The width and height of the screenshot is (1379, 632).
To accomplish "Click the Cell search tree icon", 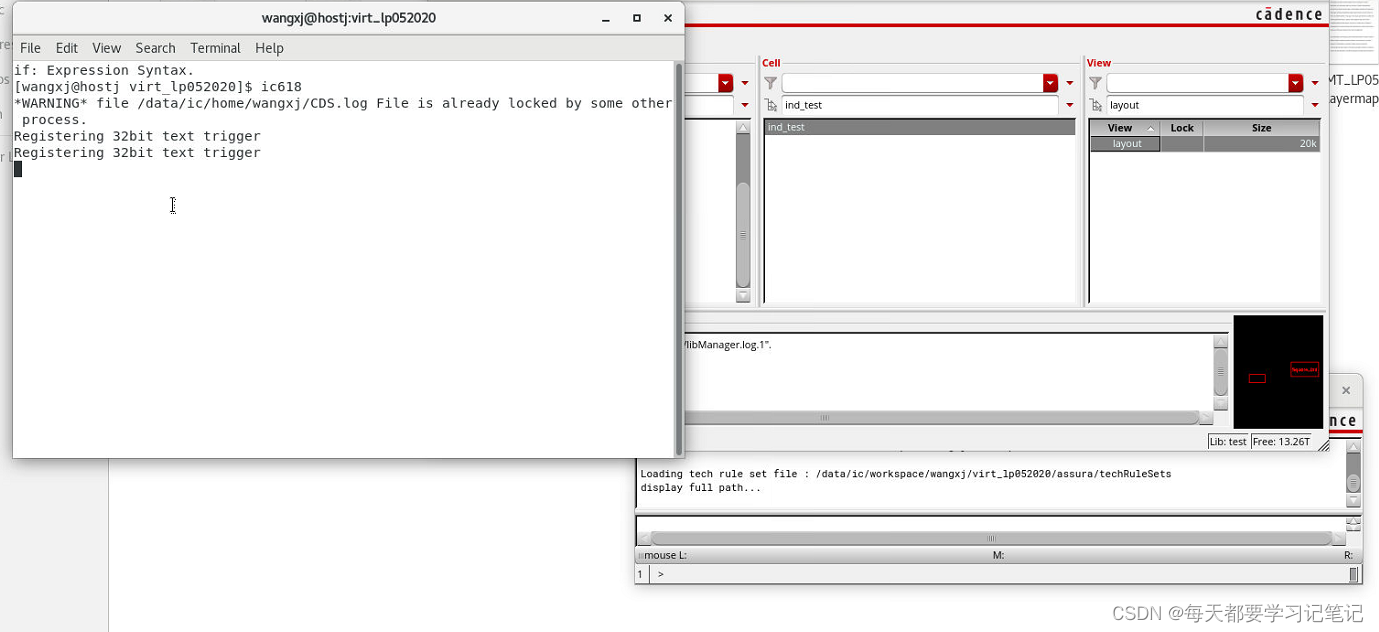I will pyautogui.click(x=770, y=105).
